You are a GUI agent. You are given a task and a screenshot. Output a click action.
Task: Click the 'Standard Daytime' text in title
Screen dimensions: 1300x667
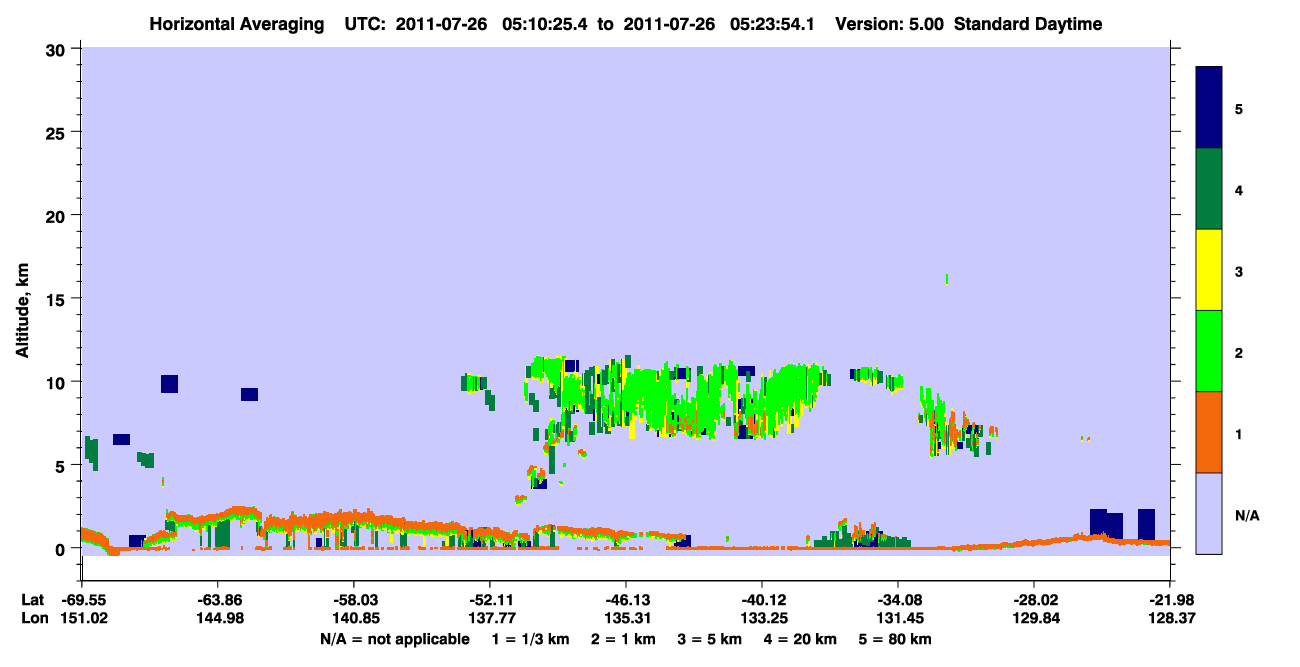point(1028,24)
